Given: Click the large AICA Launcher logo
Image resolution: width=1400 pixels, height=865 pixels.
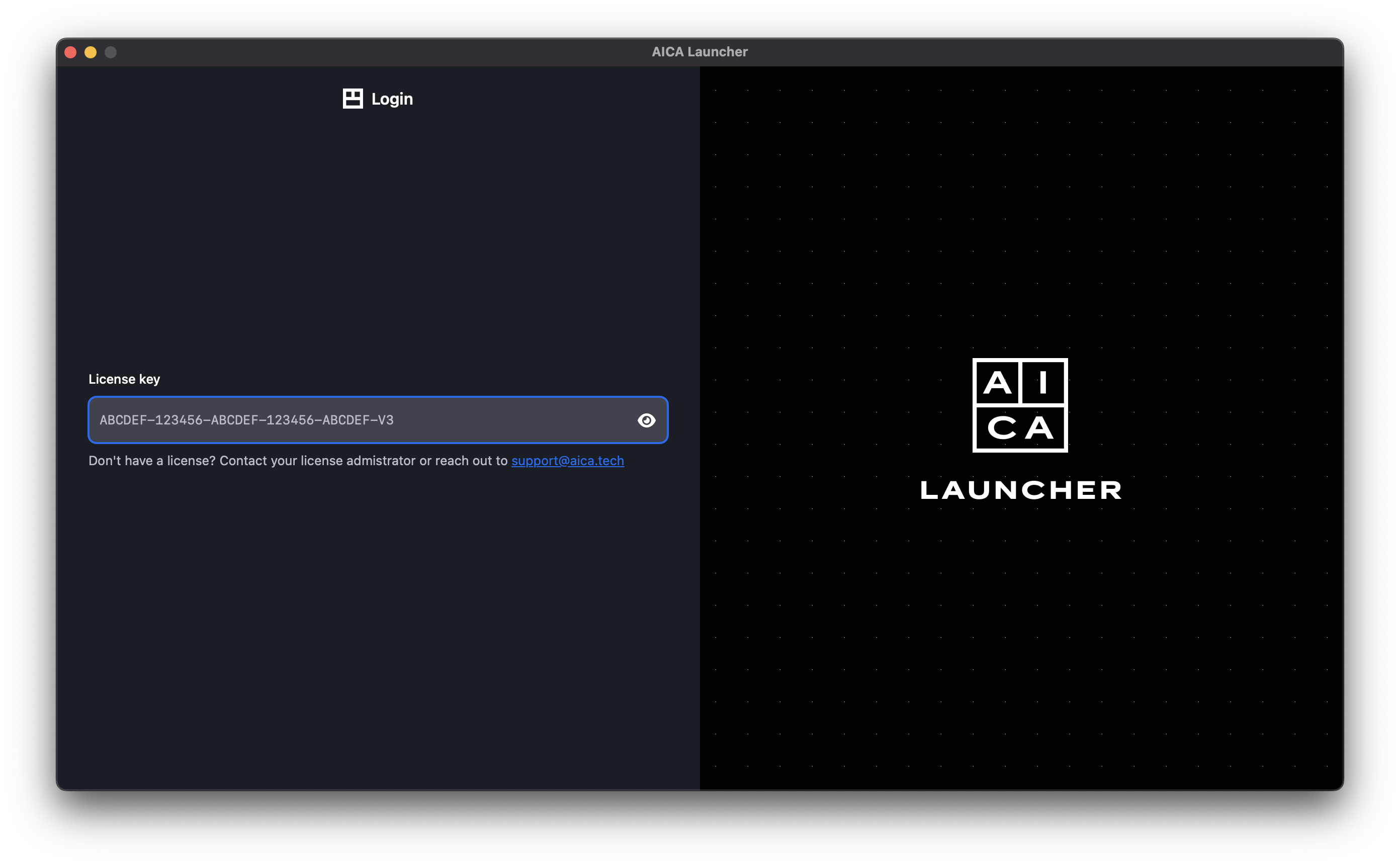Looking at the screenshot, I should click(1020, 405).
